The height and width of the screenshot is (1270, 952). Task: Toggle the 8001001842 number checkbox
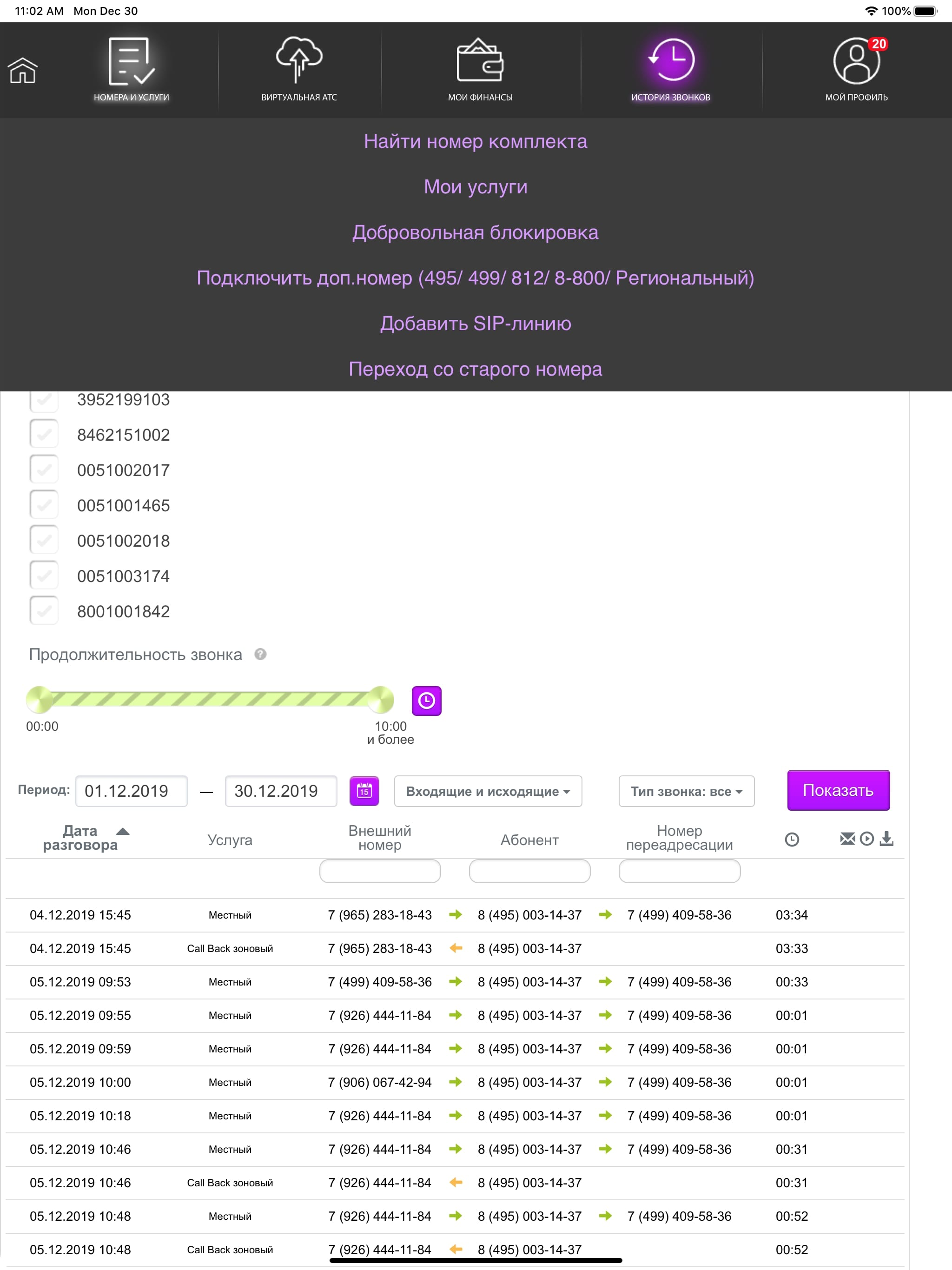pos(44,611)
